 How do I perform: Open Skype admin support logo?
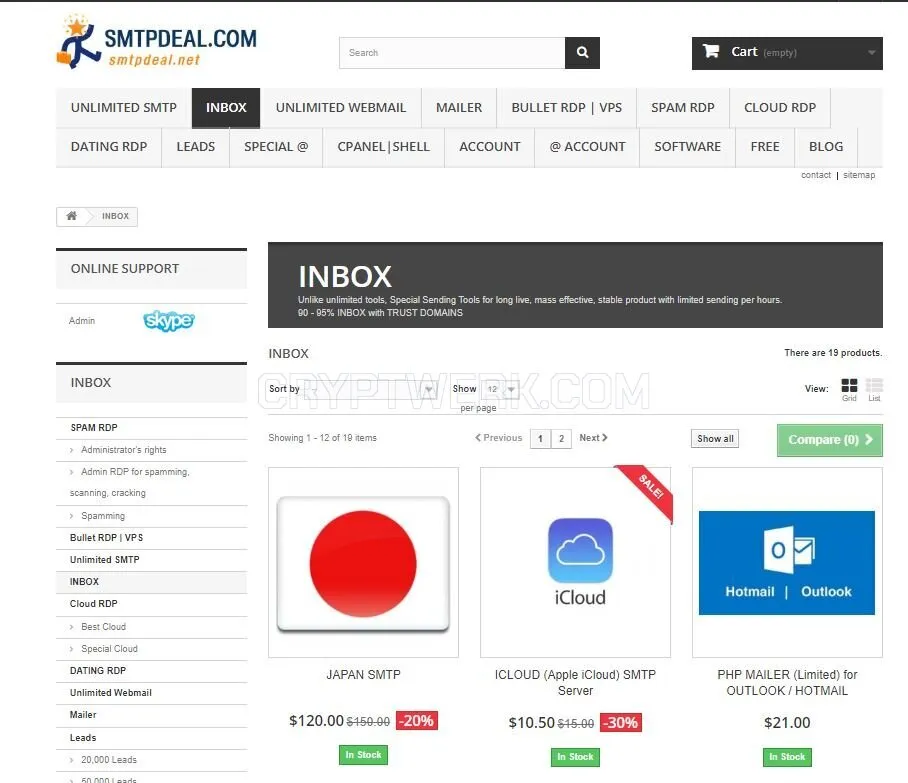click(x=169, y=320)
